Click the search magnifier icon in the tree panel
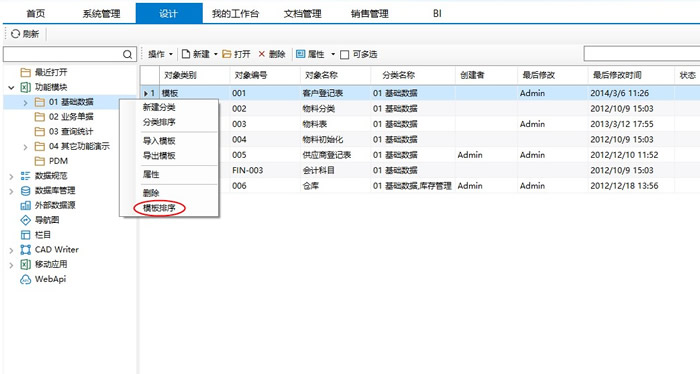 coord(127,54)
